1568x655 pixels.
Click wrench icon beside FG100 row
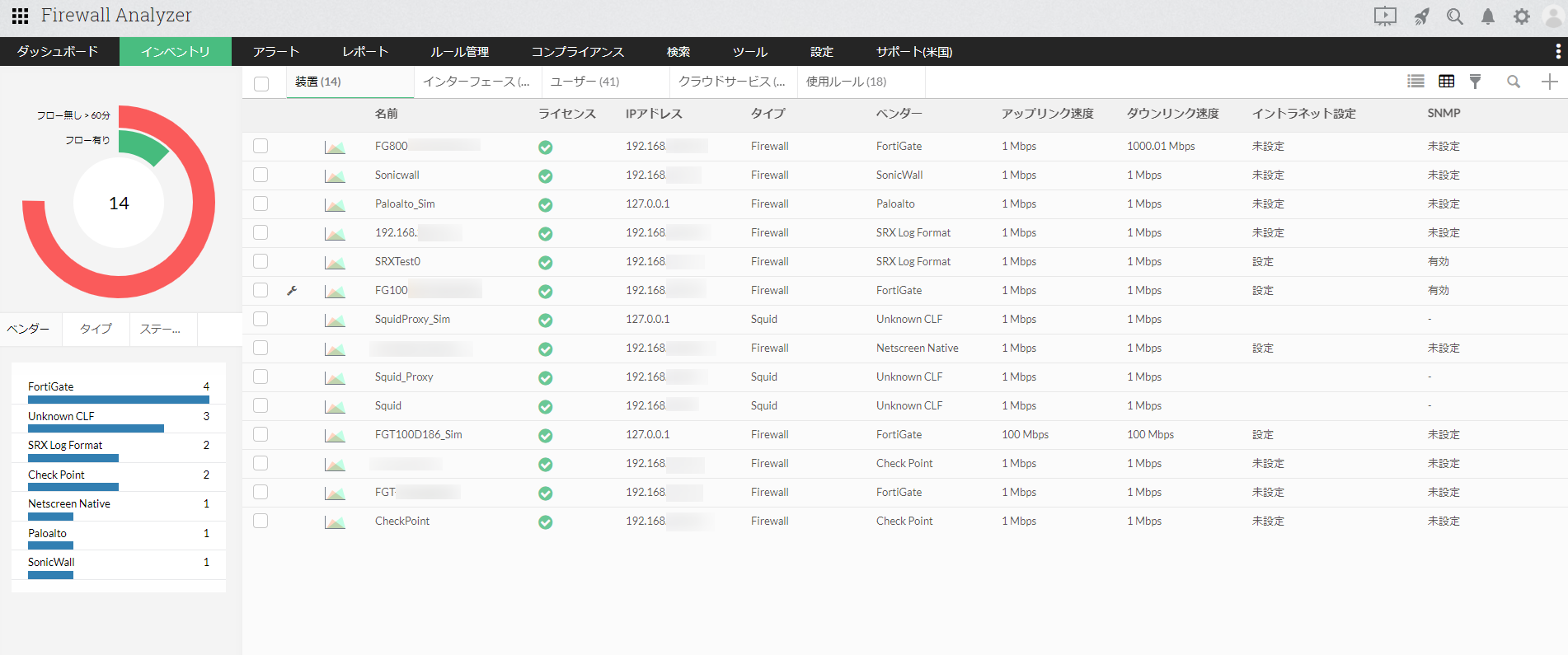click(x=292, y=290)
